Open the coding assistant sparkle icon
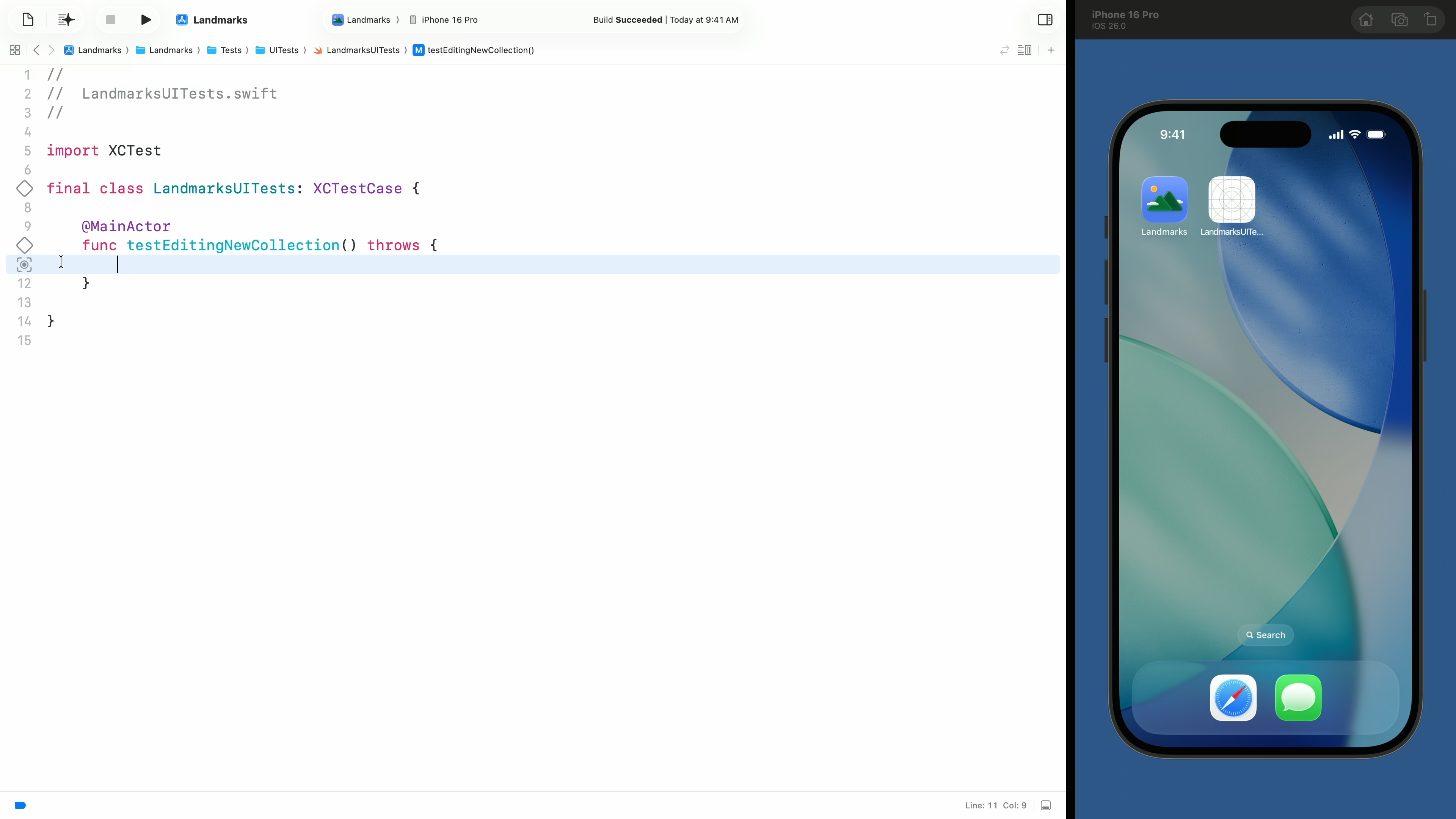The image size is (1456, 819). click(67, 20)
